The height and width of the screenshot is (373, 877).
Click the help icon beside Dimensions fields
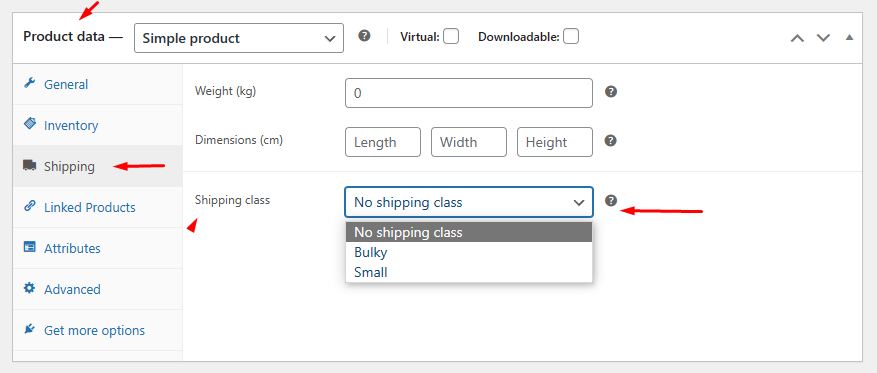tap(611, 141)
